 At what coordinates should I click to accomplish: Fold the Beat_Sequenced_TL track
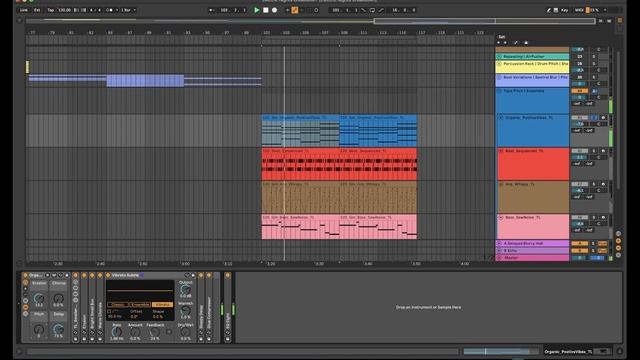tap(501, 151)
